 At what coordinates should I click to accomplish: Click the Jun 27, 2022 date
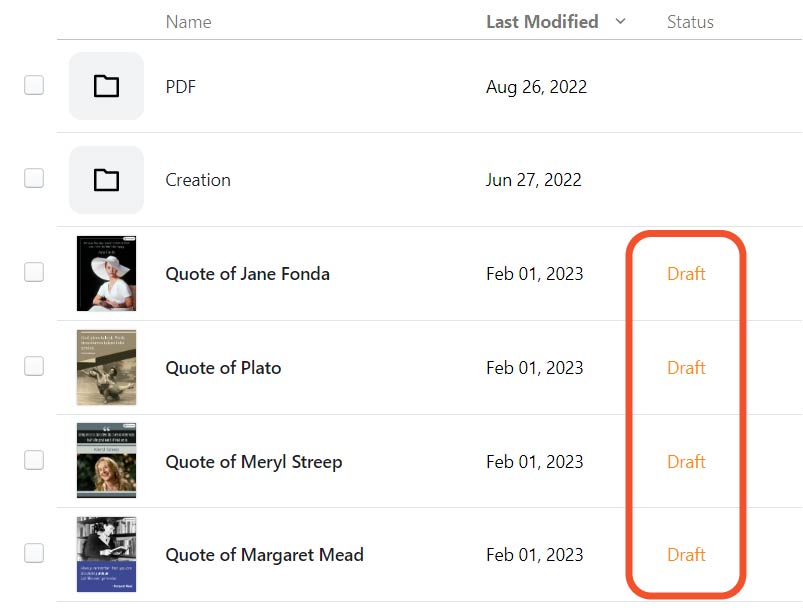[533, 180]
